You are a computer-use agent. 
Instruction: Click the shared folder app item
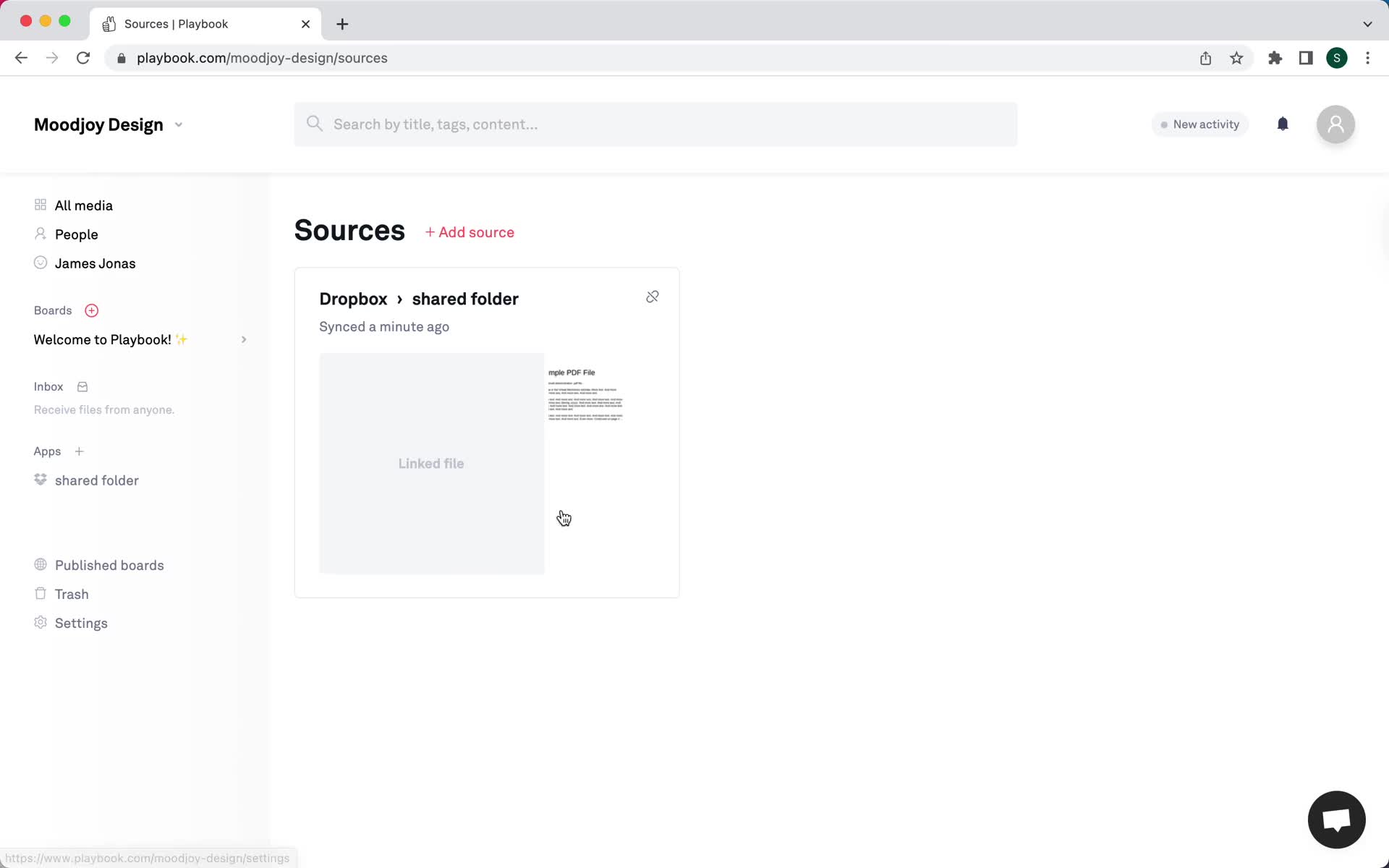point(97,479)
